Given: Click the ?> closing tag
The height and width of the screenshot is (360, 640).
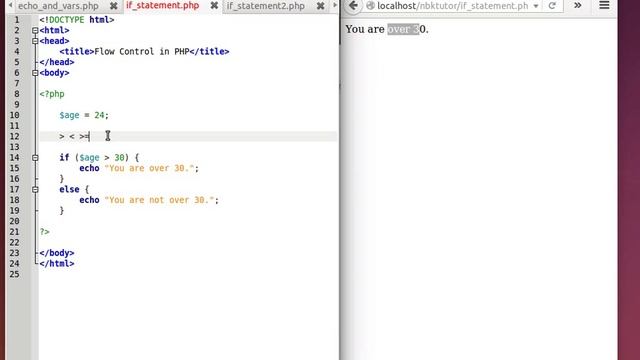Looking at the screenshot, I should tap(44, 232).
